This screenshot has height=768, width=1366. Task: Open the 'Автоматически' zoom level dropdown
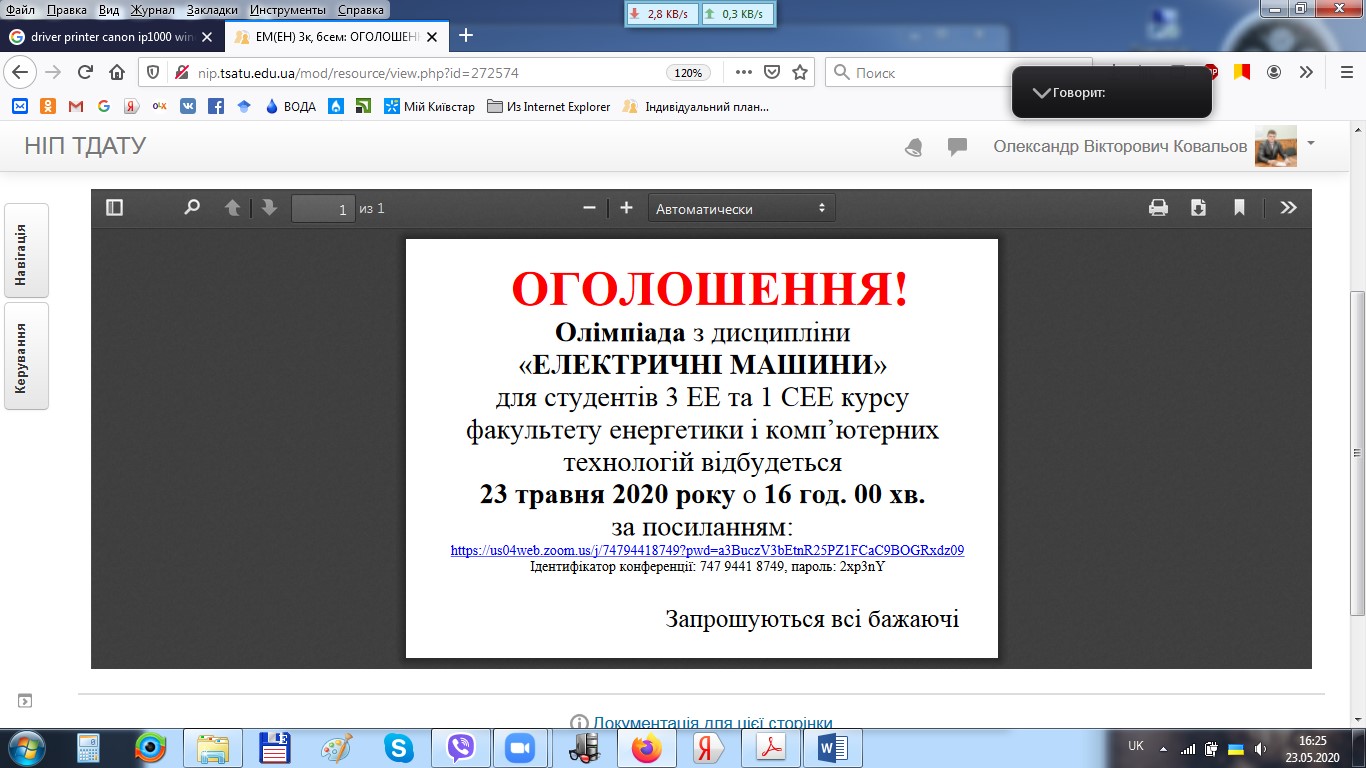pos(741,209)
